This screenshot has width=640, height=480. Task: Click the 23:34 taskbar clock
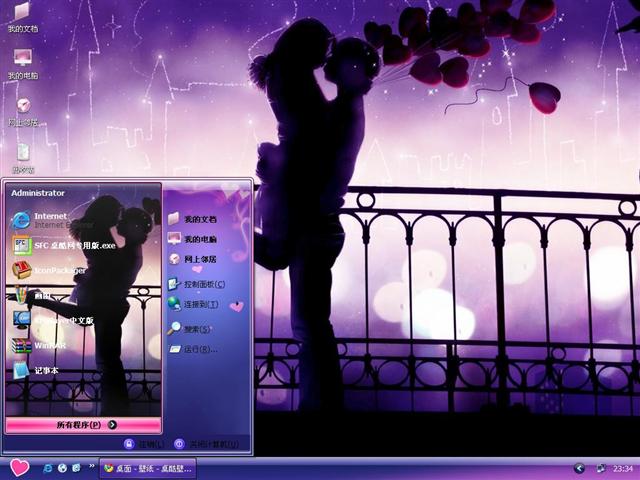(x=622, y=469)
